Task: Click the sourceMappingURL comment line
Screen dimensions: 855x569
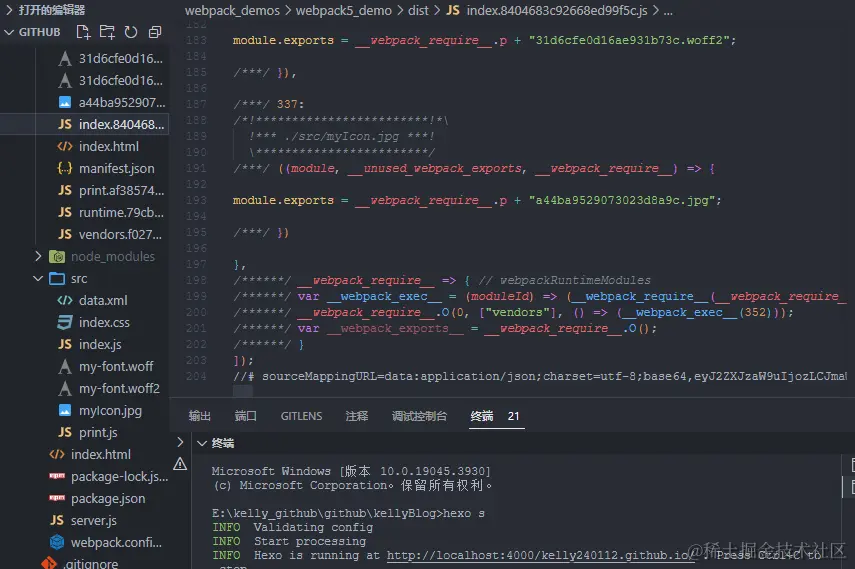Action: (x=540, y=376)
